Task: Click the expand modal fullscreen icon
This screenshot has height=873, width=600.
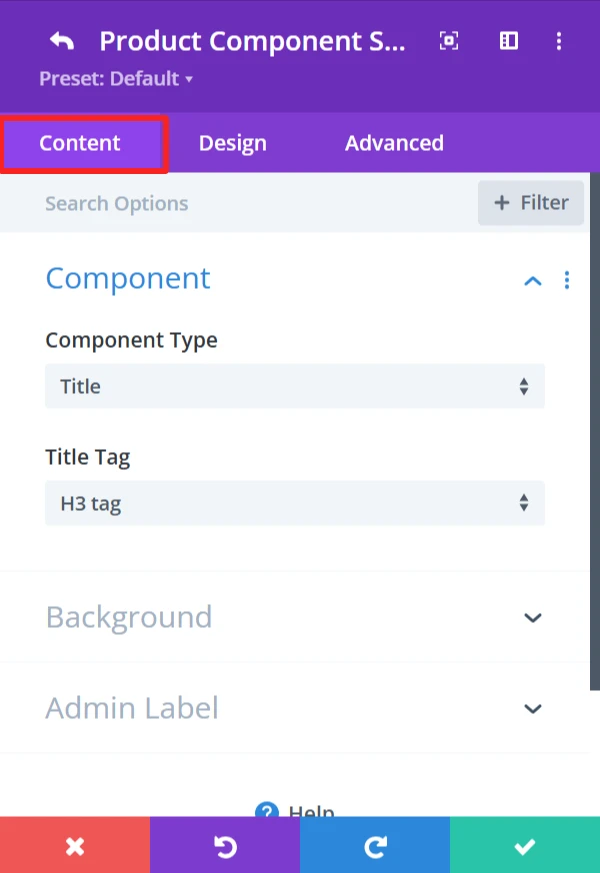Action: 449,41
